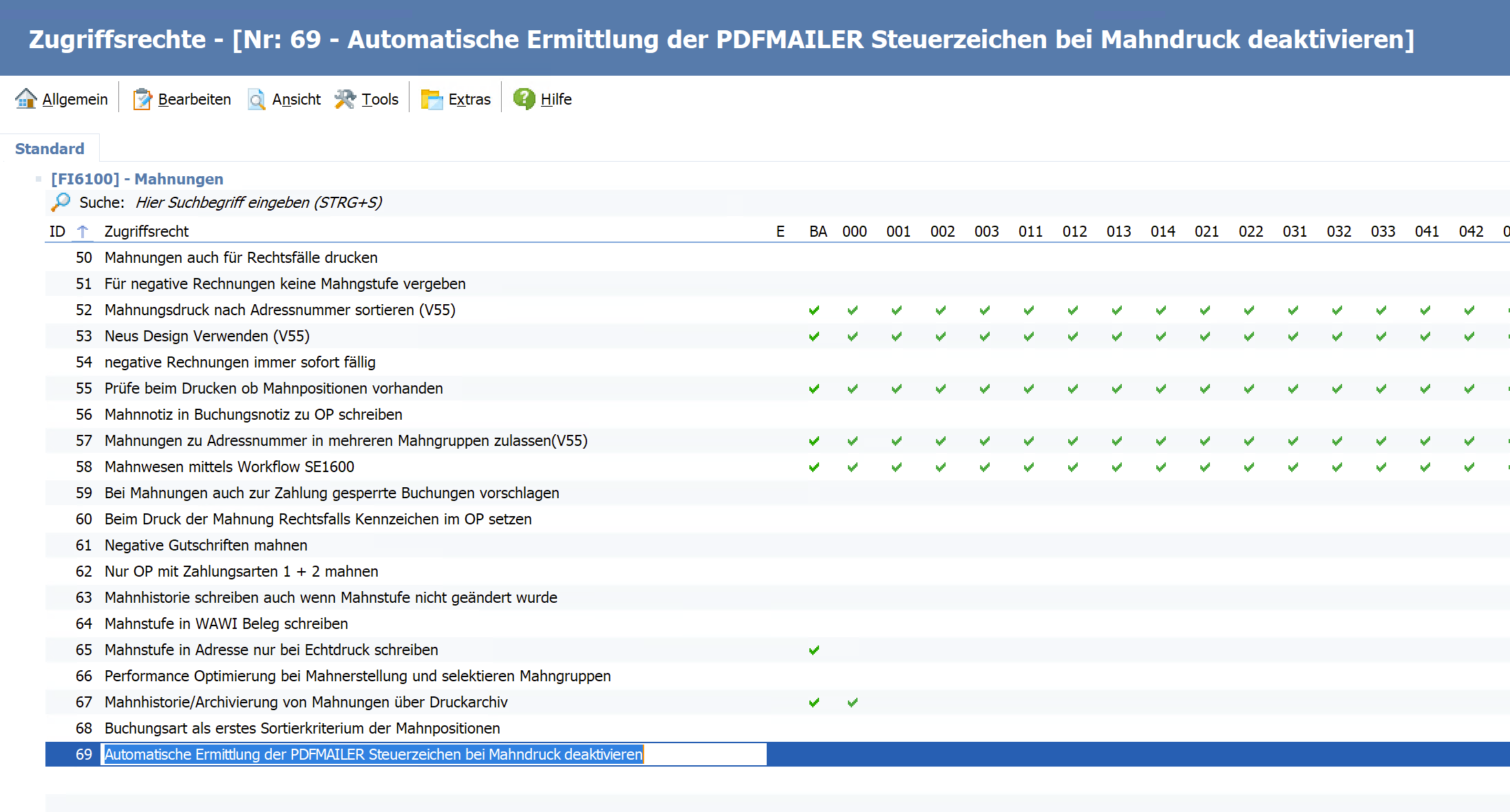Select the Standard tab

click(50, 149)
